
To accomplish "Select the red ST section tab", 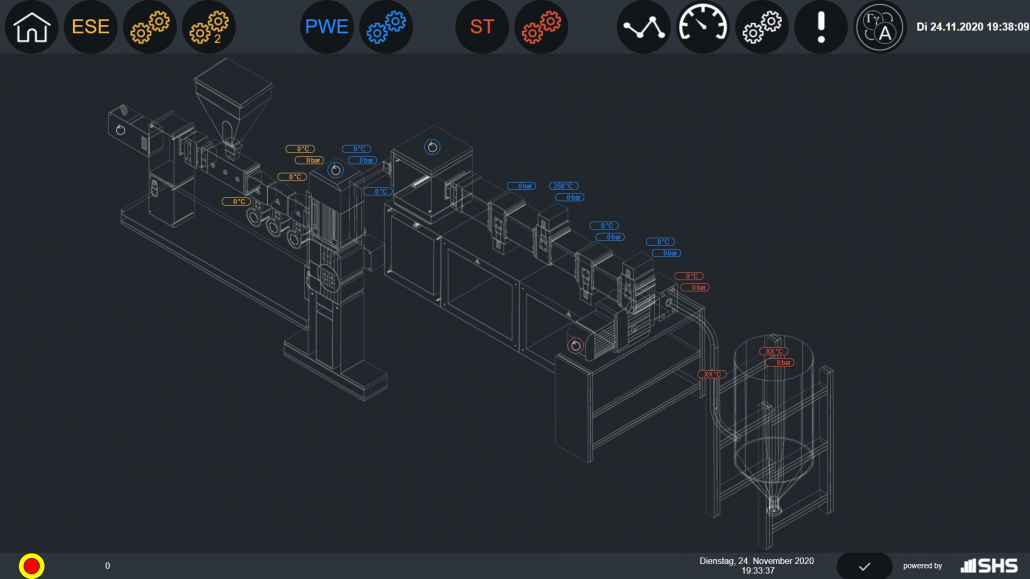I will click(482, 27).
